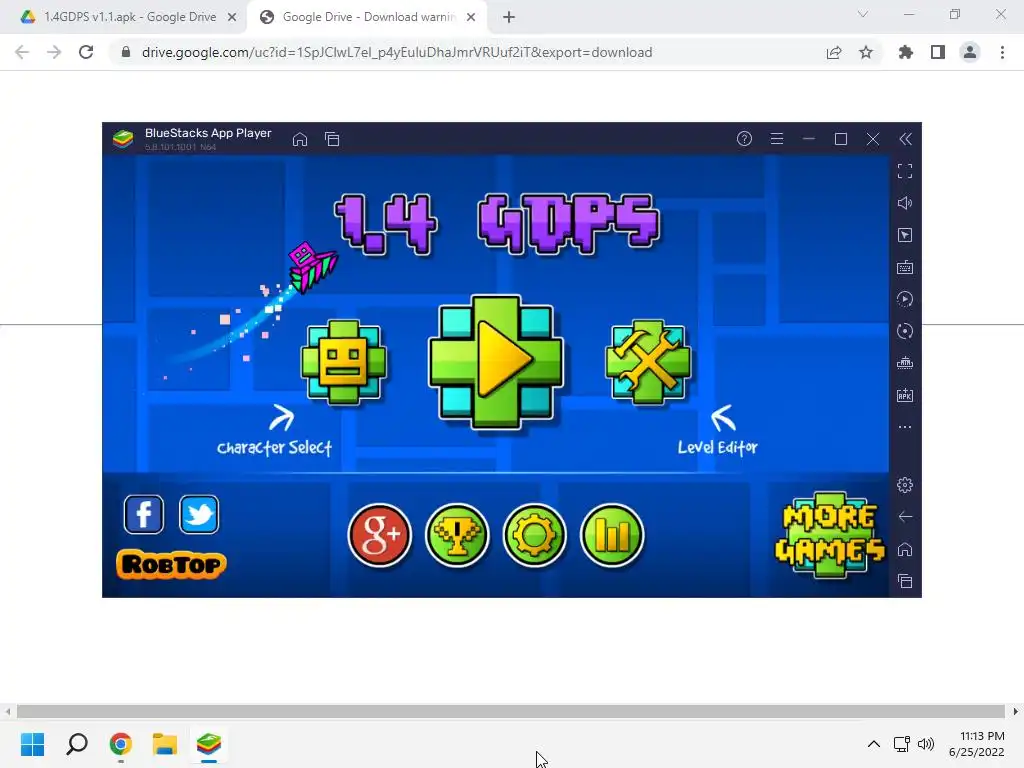Toggle BlueStacks volume speaker icon
Image resolution: width=1024 pixels, height=768 pixels.
coord(905,203)
